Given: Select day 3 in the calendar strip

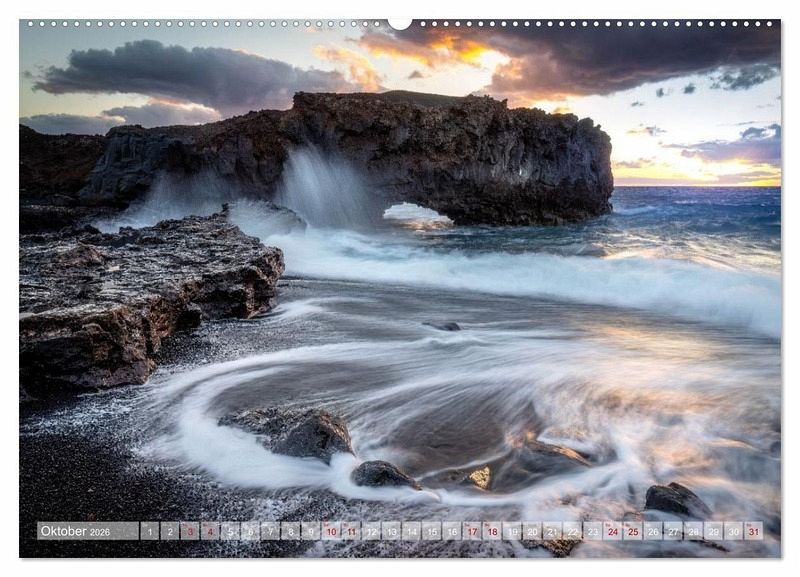Looking at the screenshot, I should point(189,531).
